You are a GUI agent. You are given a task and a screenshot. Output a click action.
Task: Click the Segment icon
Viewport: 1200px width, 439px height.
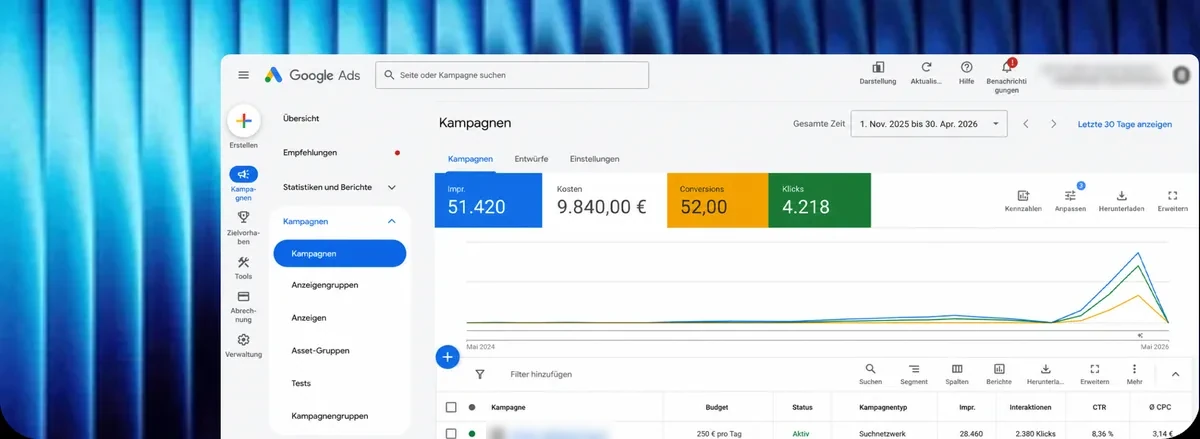[x=914, y=369]
